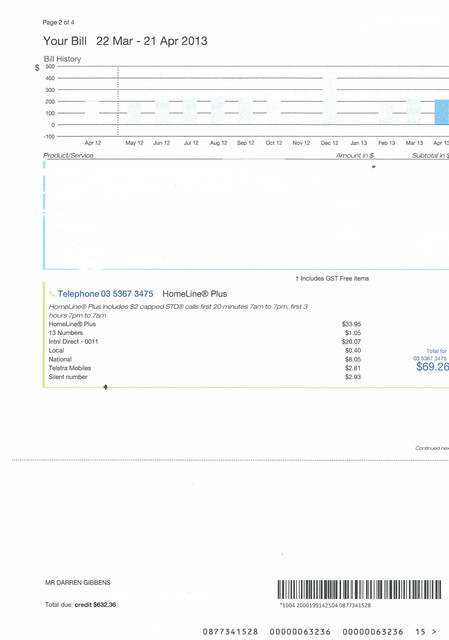Click the bill period '22 Mar - 21 Apr 2013'
The image size is (449, 640).
point(152,41)
